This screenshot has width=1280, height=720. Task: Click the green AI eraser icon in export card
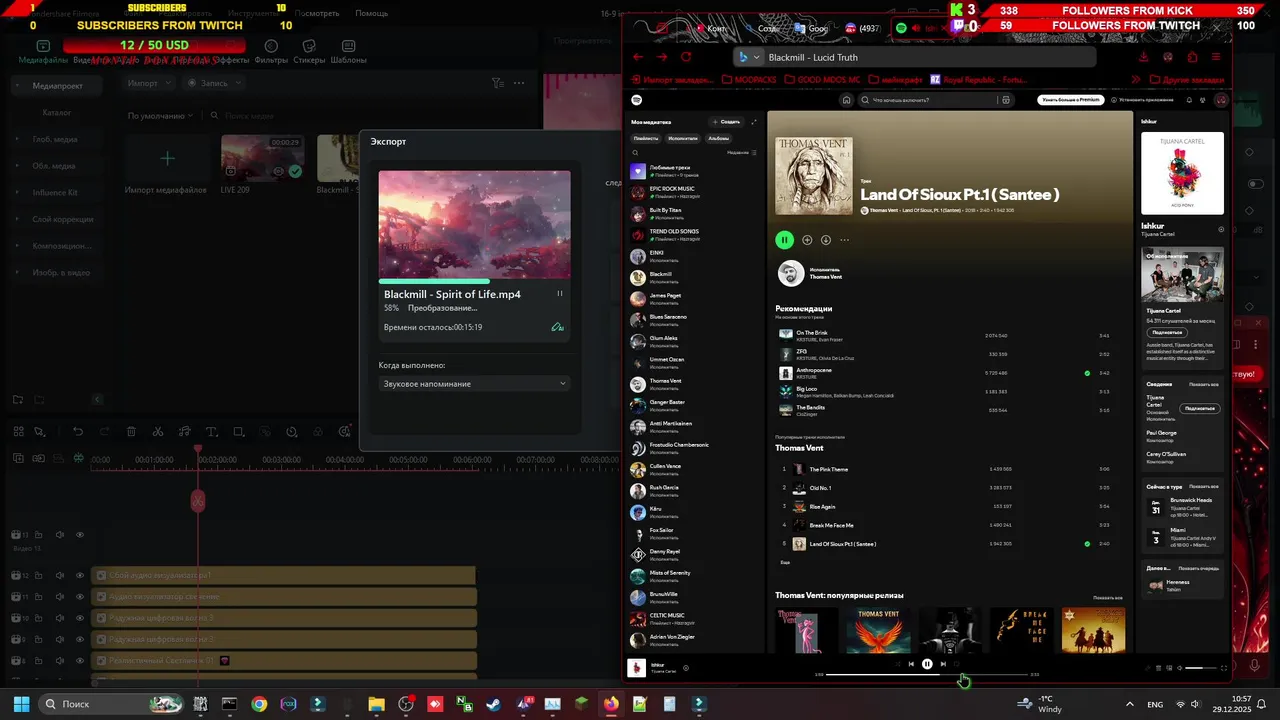pos(557,327)
